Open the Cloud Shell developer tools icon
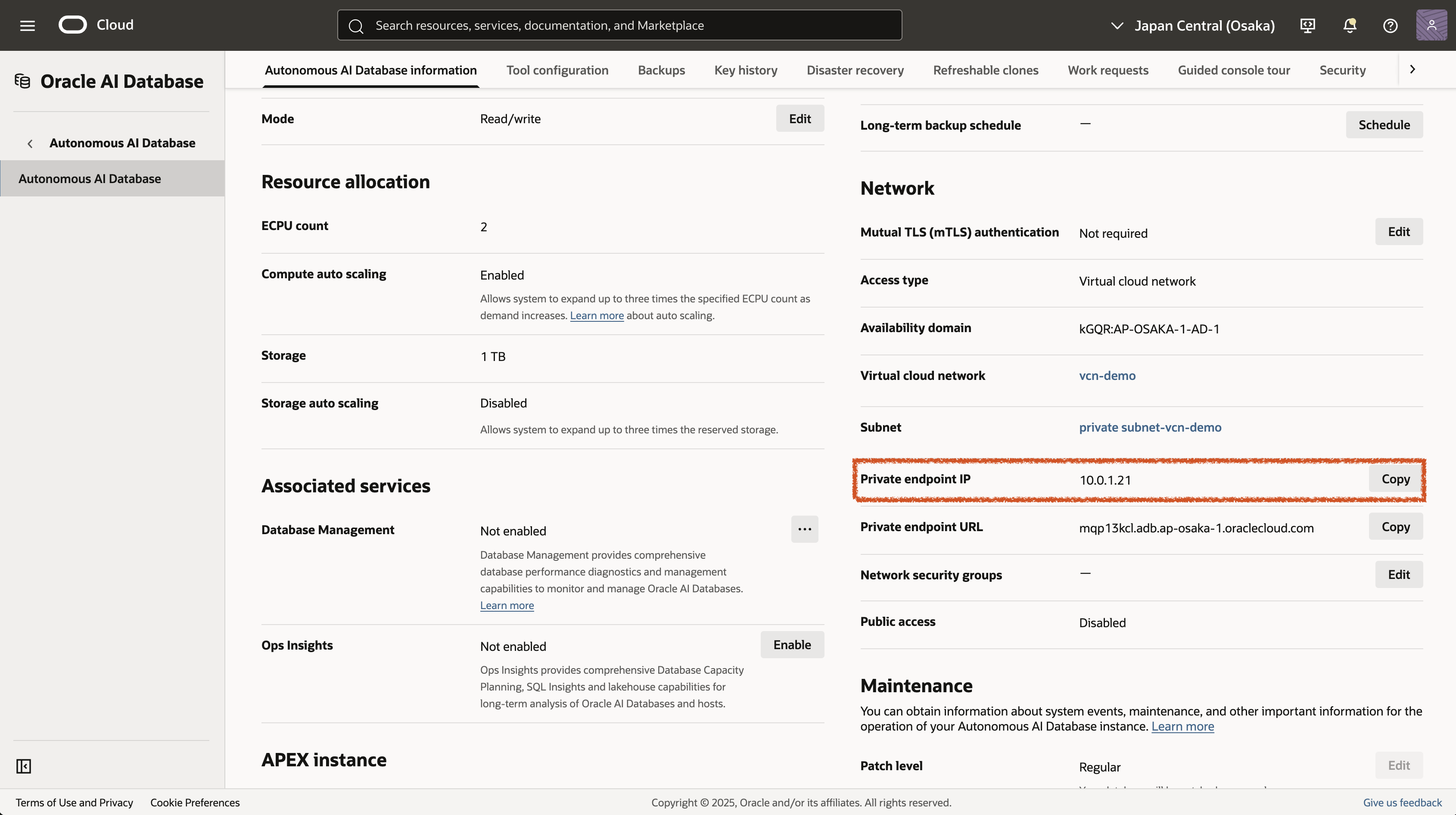Viewport: 1456px width, 815px height. (1307, 25)
